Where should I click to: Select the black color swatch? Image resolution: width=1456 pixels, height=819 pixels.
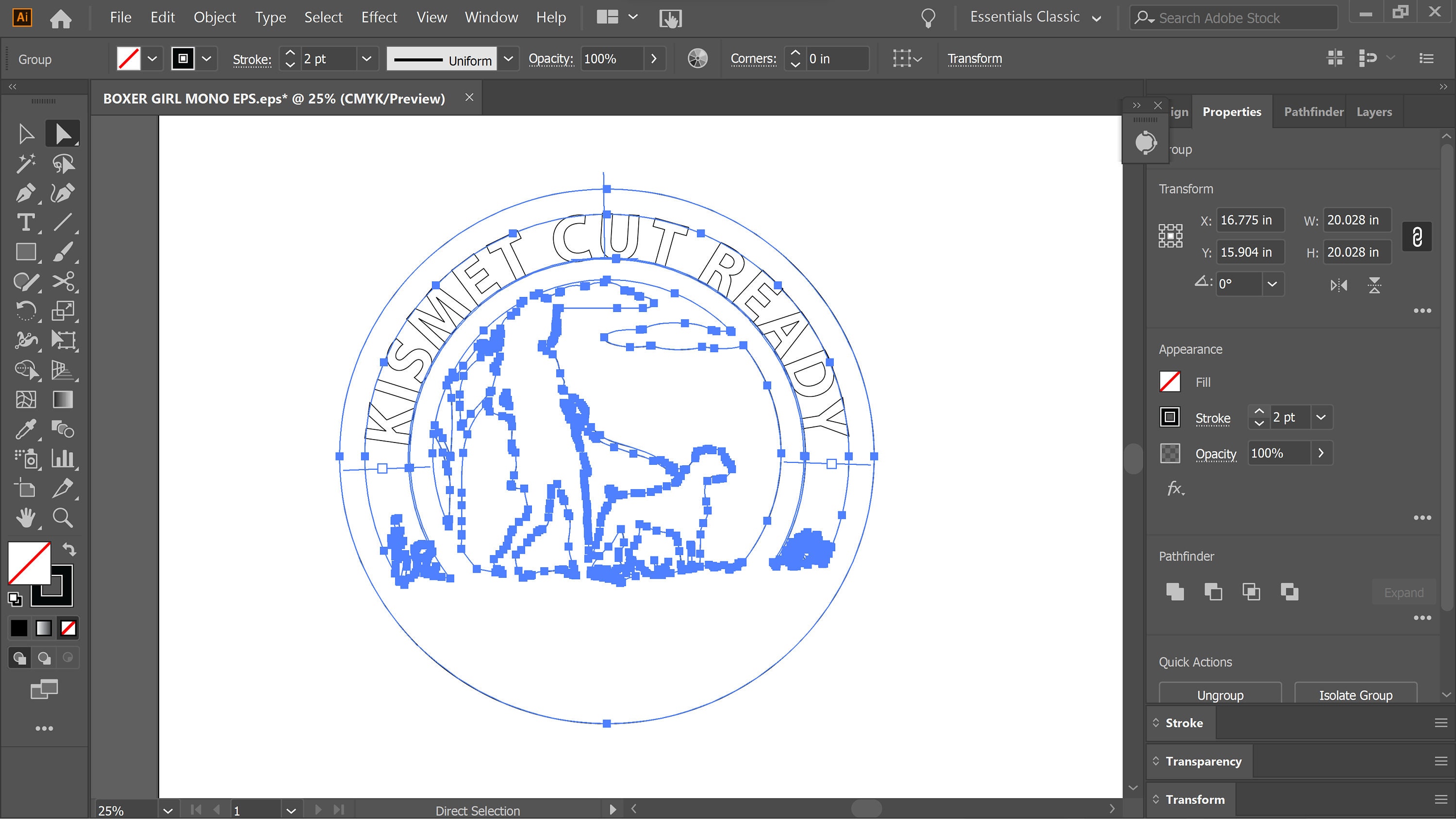coord(18,628)
